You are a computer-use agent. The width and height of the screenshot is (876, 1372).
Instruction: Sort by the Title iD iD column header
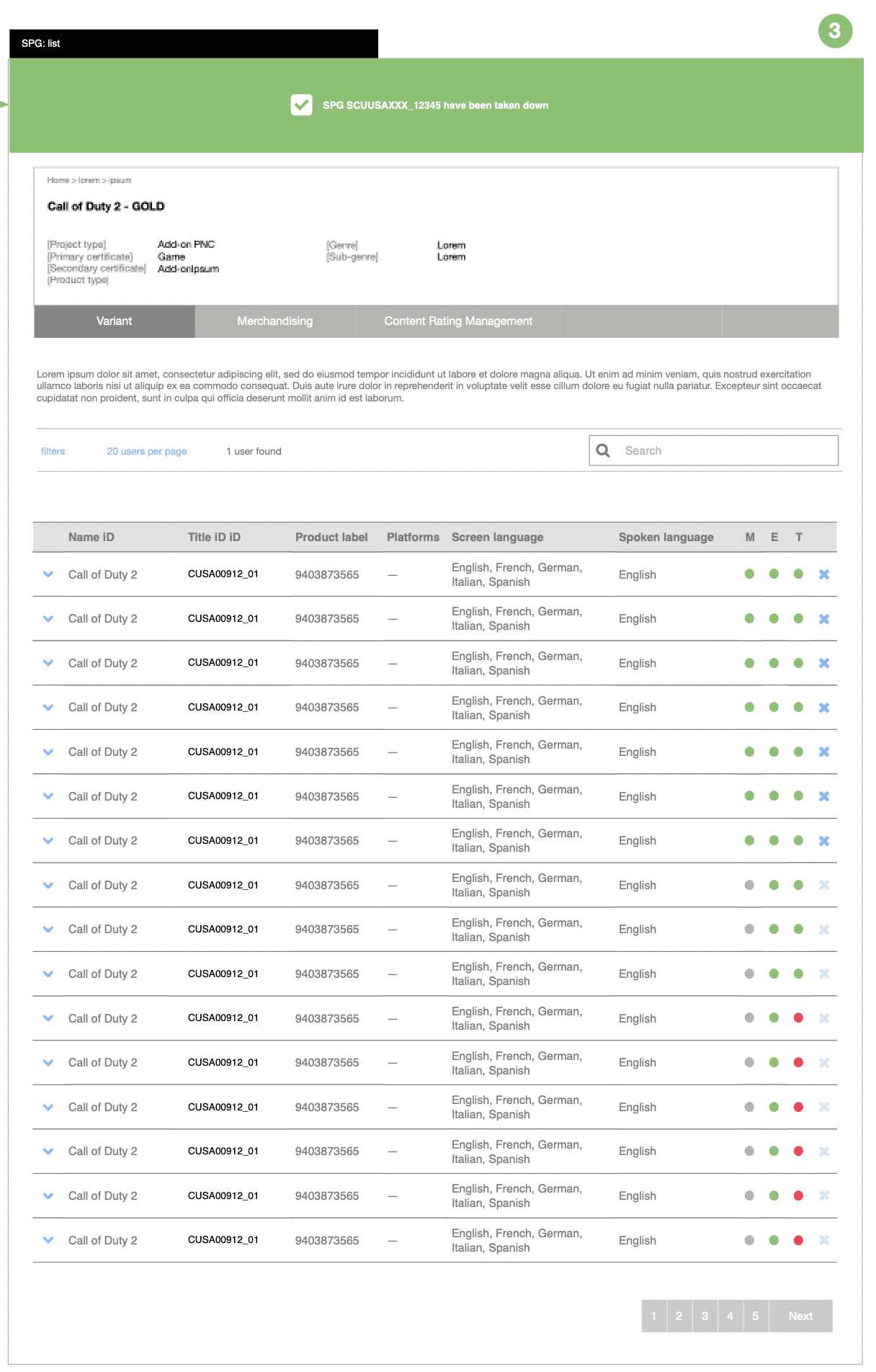click(x=214, y=538)
